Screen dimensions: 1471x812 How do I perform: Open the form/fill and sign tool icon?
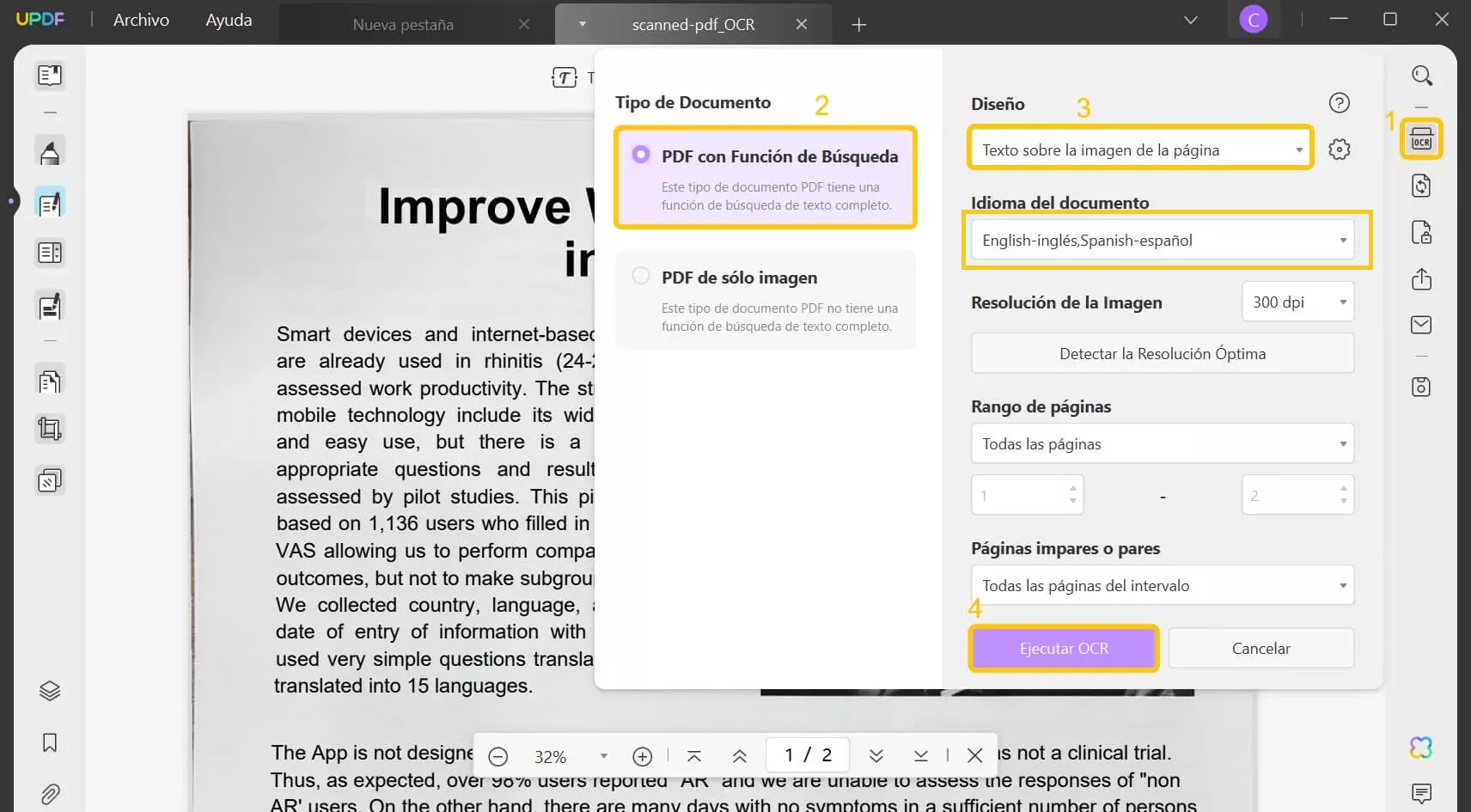50,306
